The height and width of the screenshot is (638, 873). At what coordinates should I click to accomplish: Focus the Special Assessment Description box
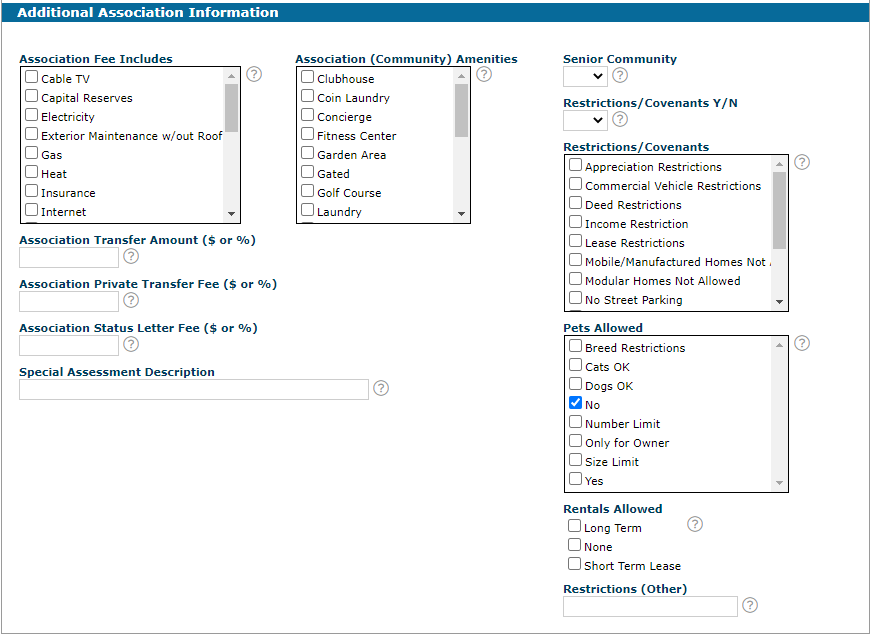tap(194, 389)
